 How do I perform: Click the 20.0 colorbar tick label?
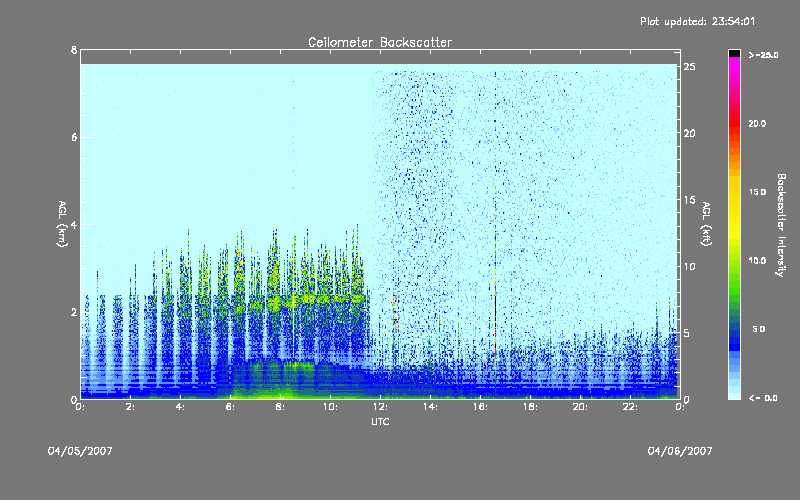(x=757, y=123)
